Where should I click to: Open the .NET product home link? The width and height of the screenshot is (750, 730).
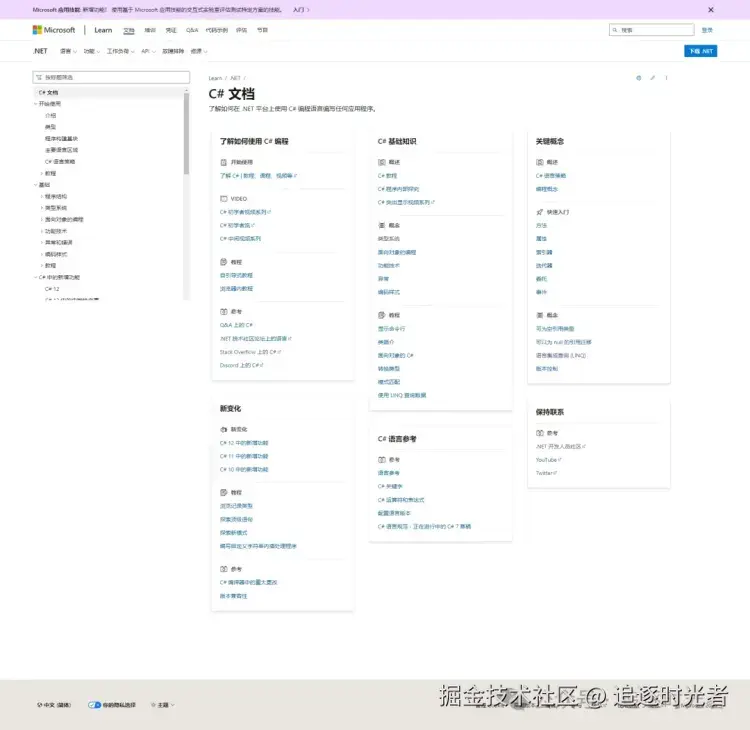click(x=40, y=51)
